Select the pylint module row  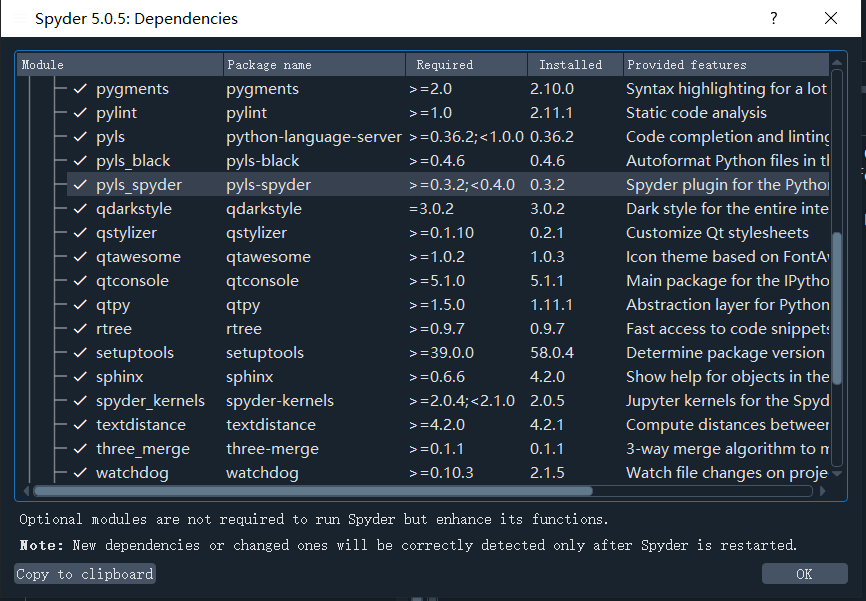(x=448, y=113)
